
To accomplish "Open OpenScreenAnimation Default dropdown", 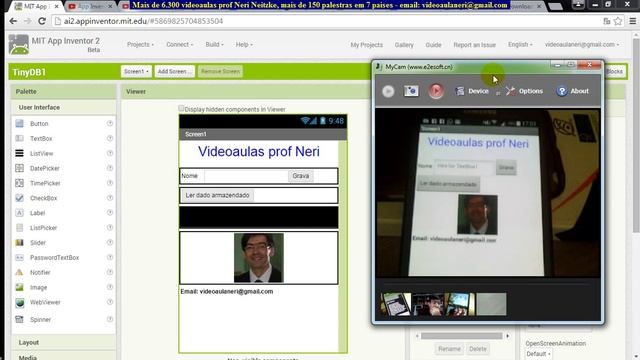I will point(538,354).
